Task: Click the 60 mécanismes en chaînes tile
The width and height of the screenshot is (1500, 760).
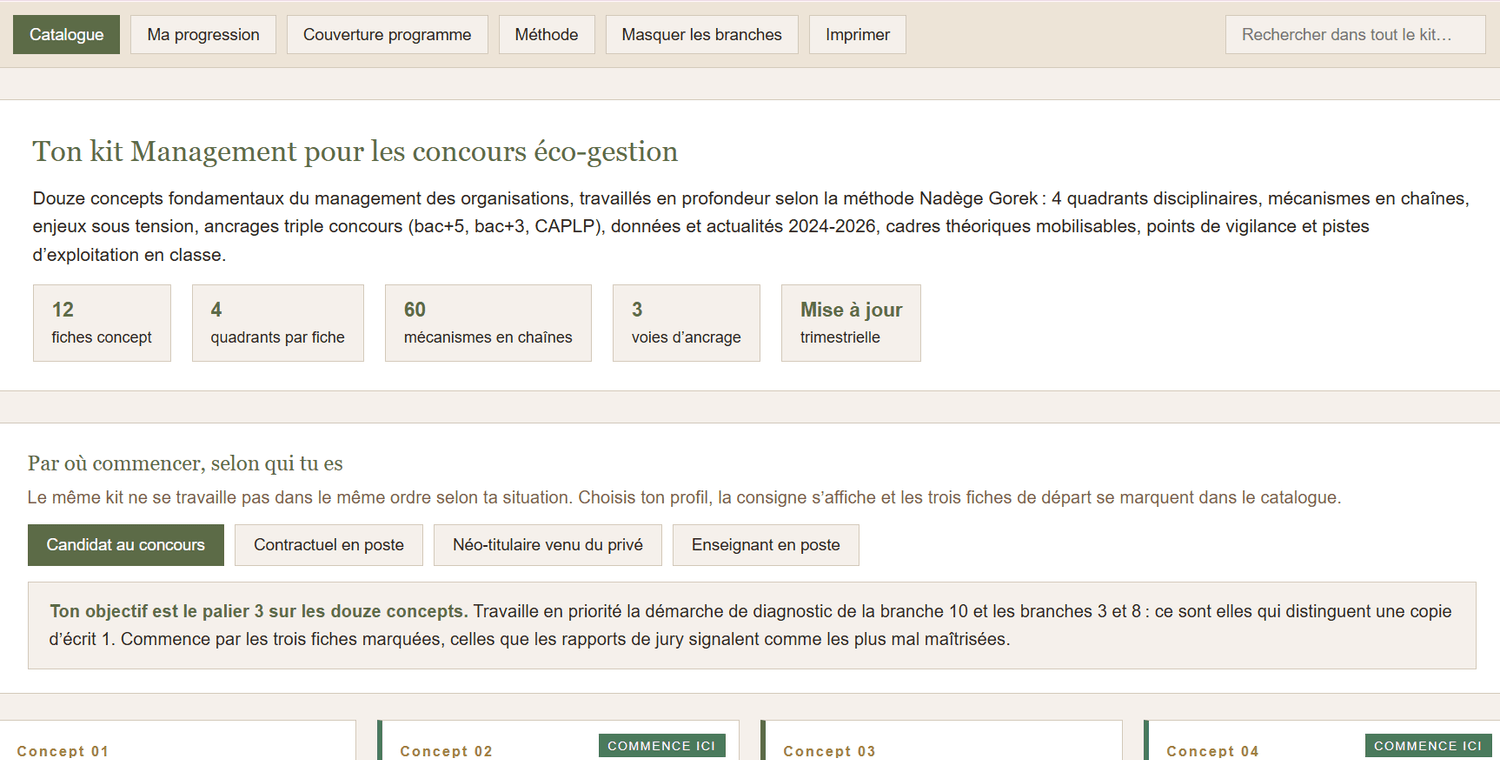Action: 488,323
